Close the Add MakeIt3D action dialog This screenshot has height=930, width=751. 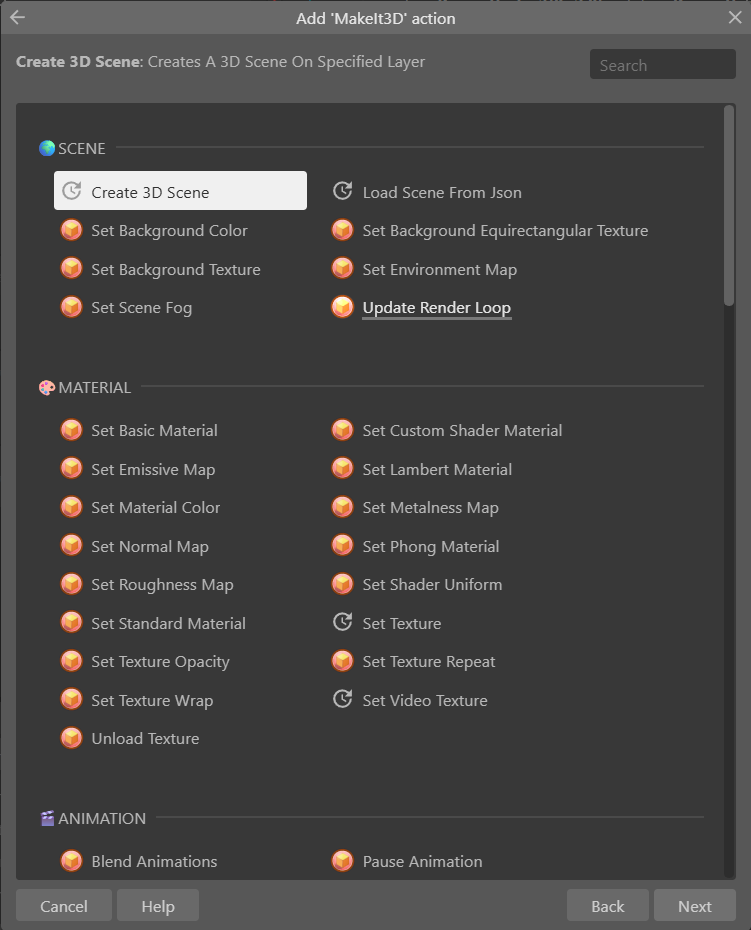(735, 17)
